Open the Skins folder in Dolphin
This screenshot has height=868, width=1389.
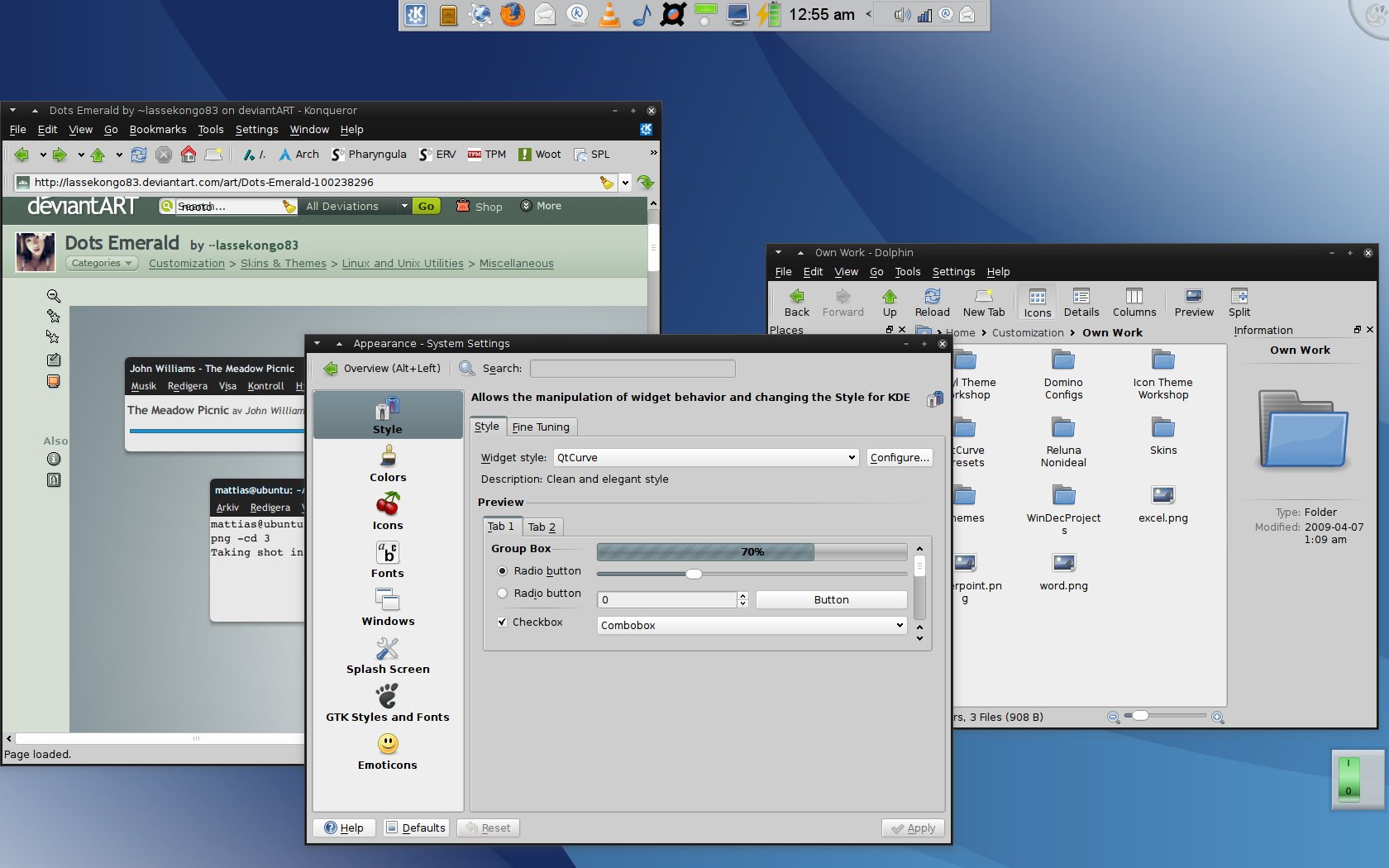point(1162,436)
